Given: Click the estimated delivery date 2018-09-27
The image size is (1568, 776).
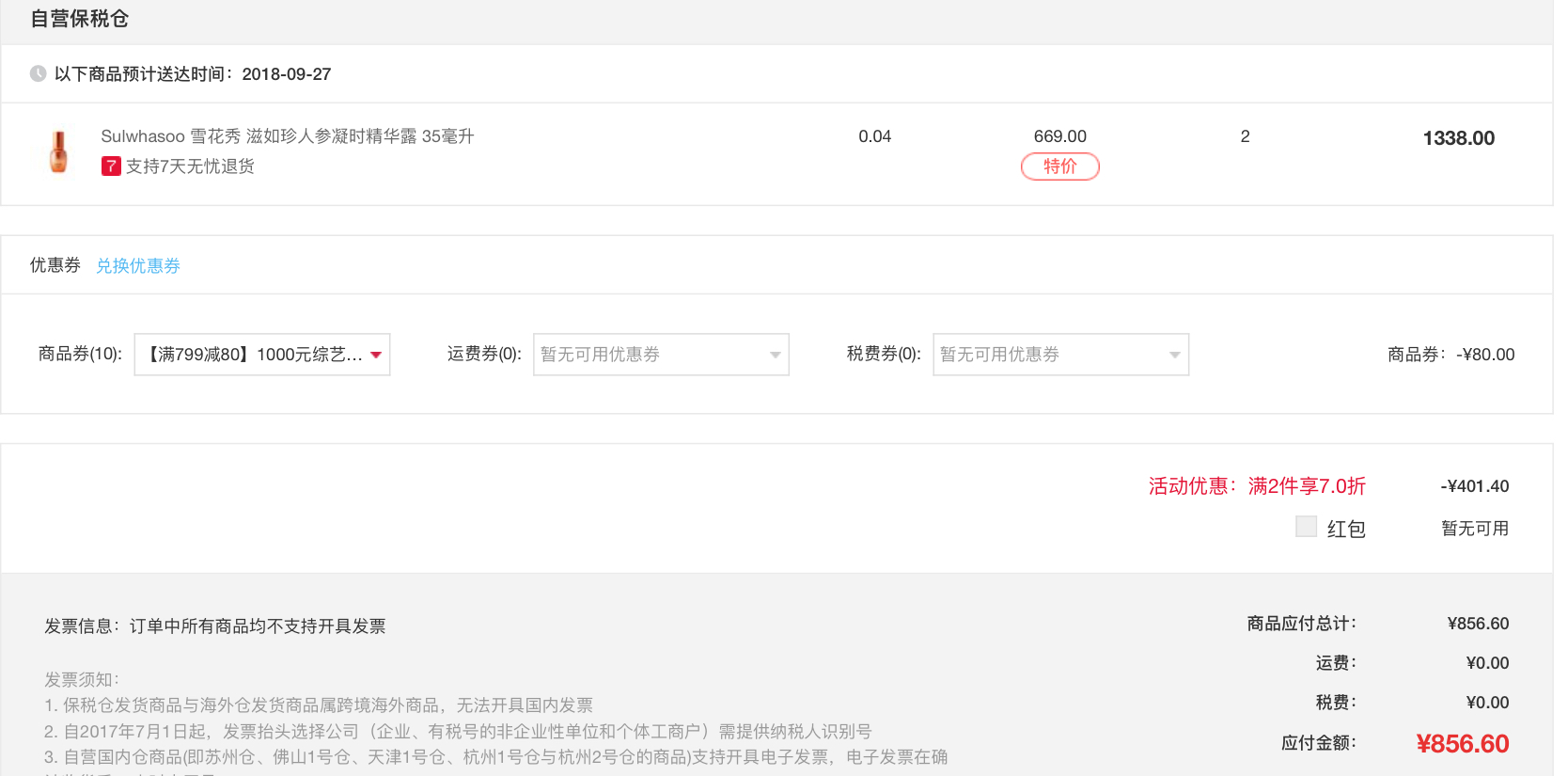Looking at the screenshot, I should click(x=287, y=74).
